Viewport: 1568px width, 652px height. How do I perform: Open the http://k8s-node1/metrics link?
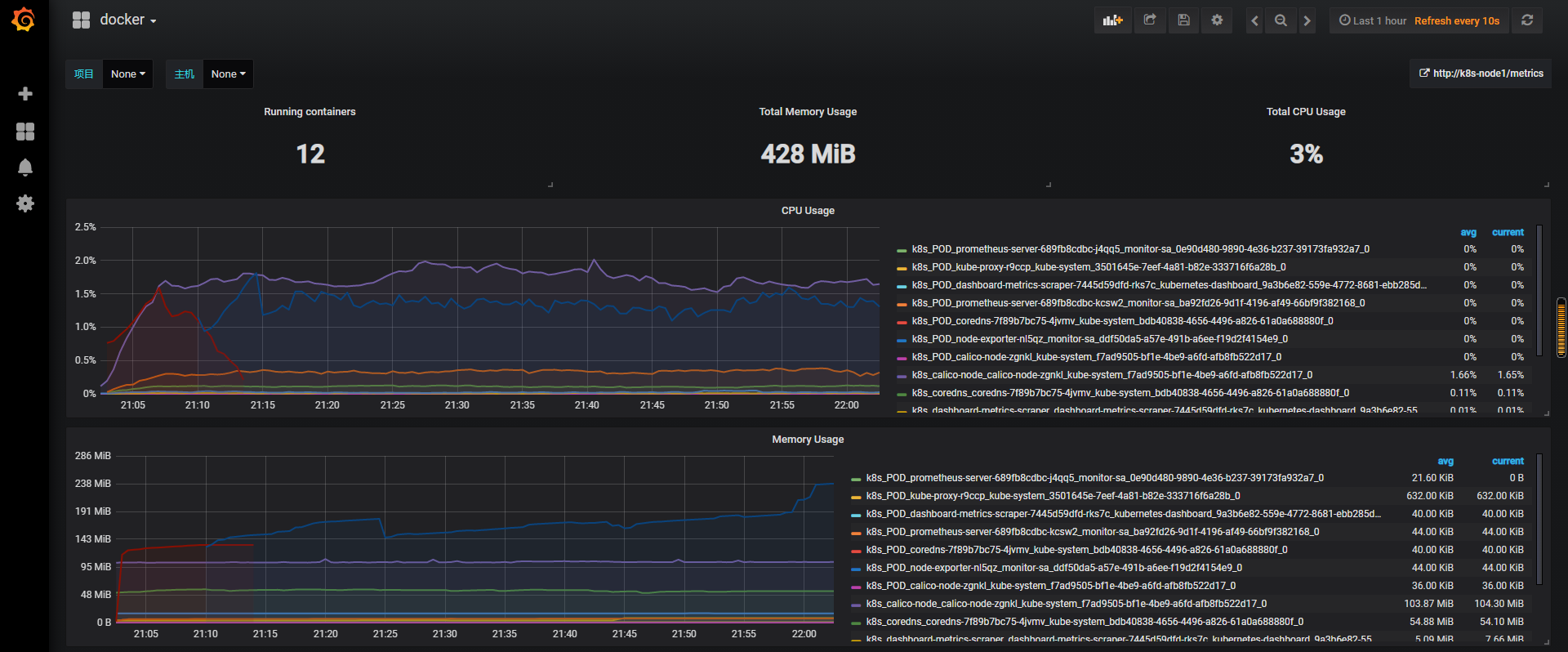1481,74
